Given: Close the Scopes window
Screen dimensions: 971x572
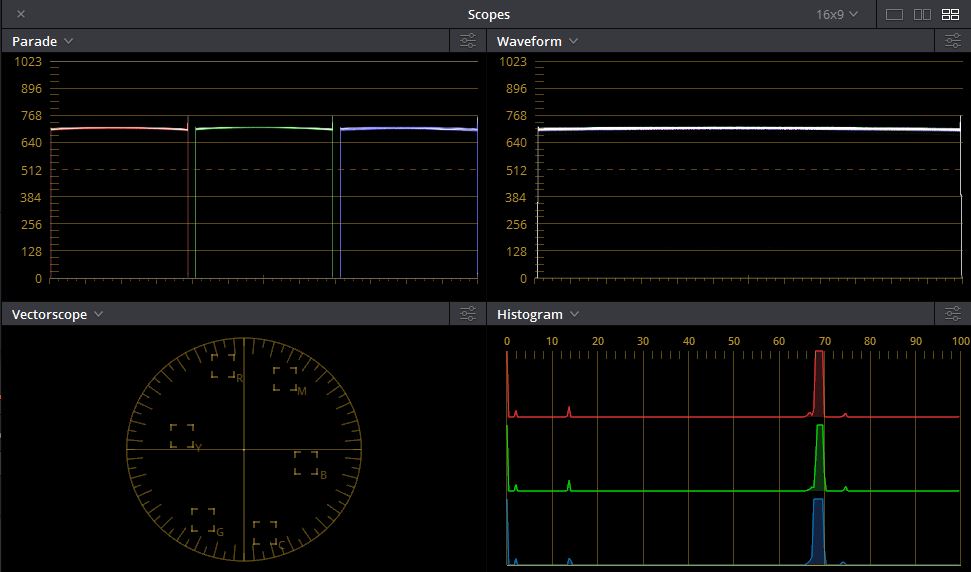Looking at the screenshot, I should pos(21,14).
